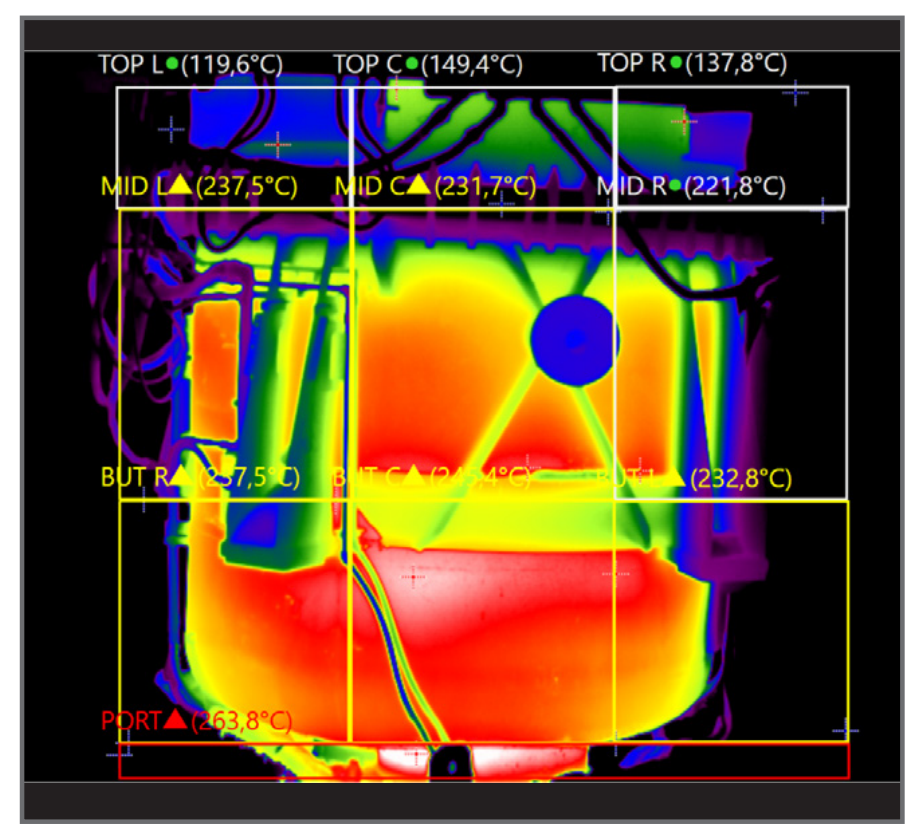Click the yellow triangle next to BUT L
919x835 pixels.
coord(675,475)
